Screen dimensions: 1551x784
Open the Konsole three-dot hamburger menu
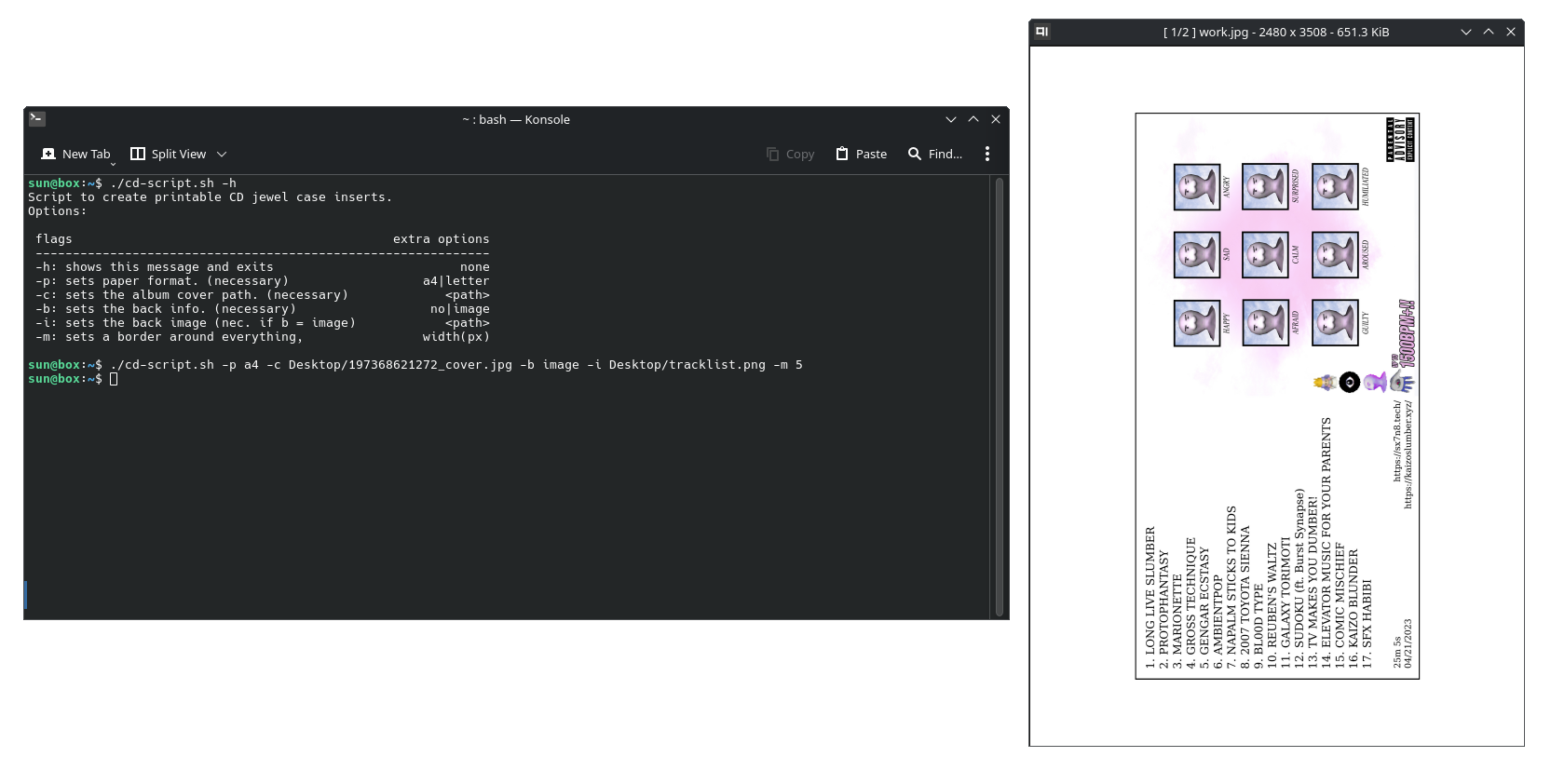[x=987, y=155]
